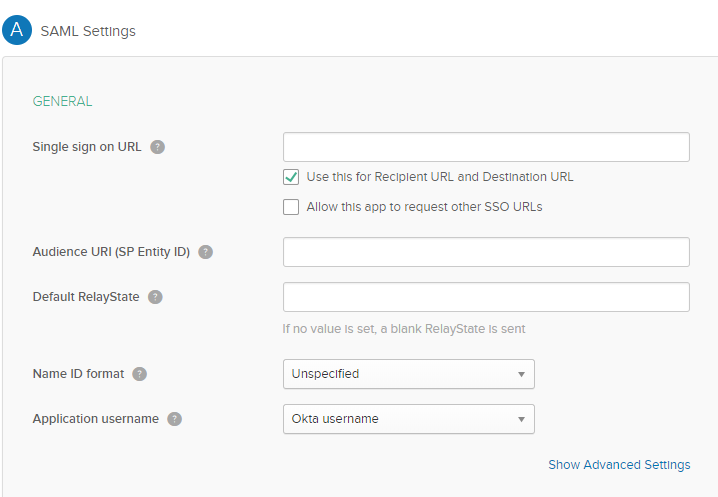718x497 pixels.
Task: Click the 'If no value is set, a blank RelayState is sent' hint
Action: click(404, 329)
